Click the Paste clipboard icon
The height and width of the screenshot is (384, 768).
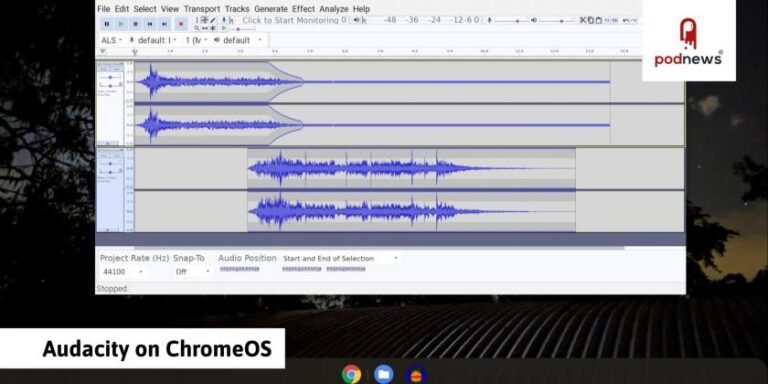[x=599, y=20]
